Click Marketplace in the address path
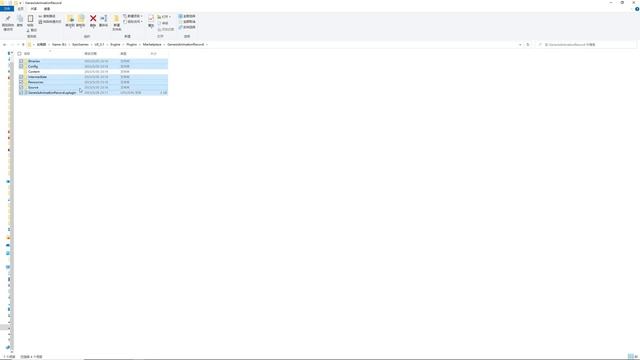The image size is (640, 360). click(152, 44)
